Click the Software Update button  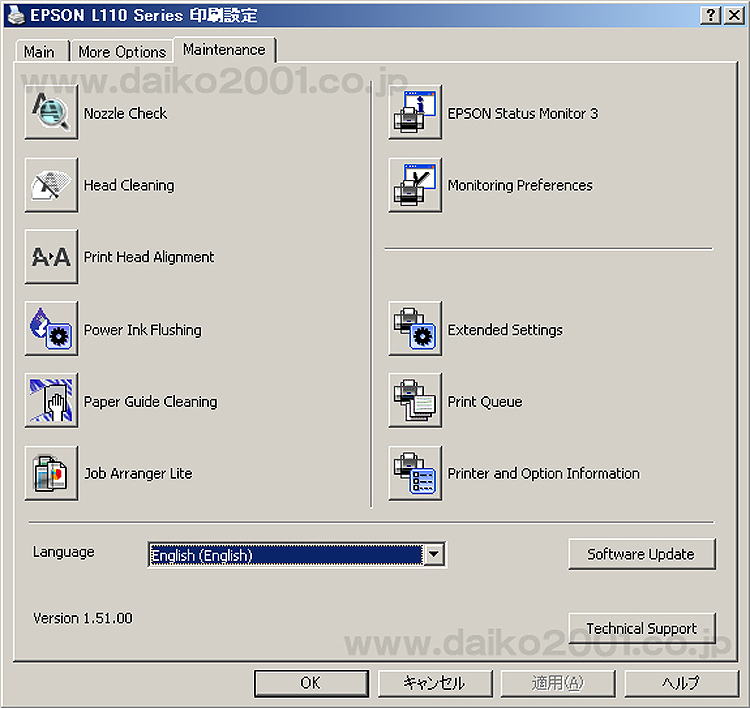point(642,554)
